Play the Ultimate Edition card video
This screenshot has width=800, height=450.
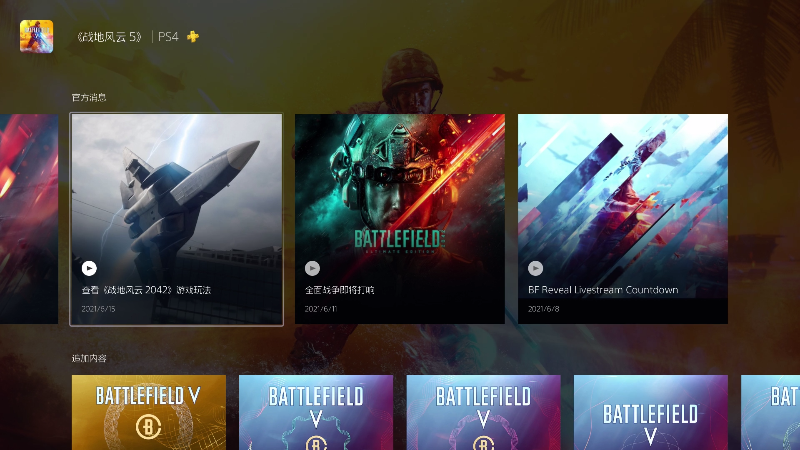[312, 268]
